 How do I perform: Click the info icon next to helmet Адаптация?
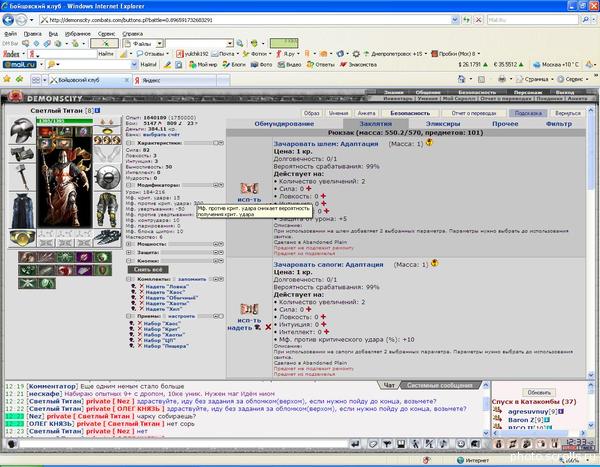(x=429, y=142)
